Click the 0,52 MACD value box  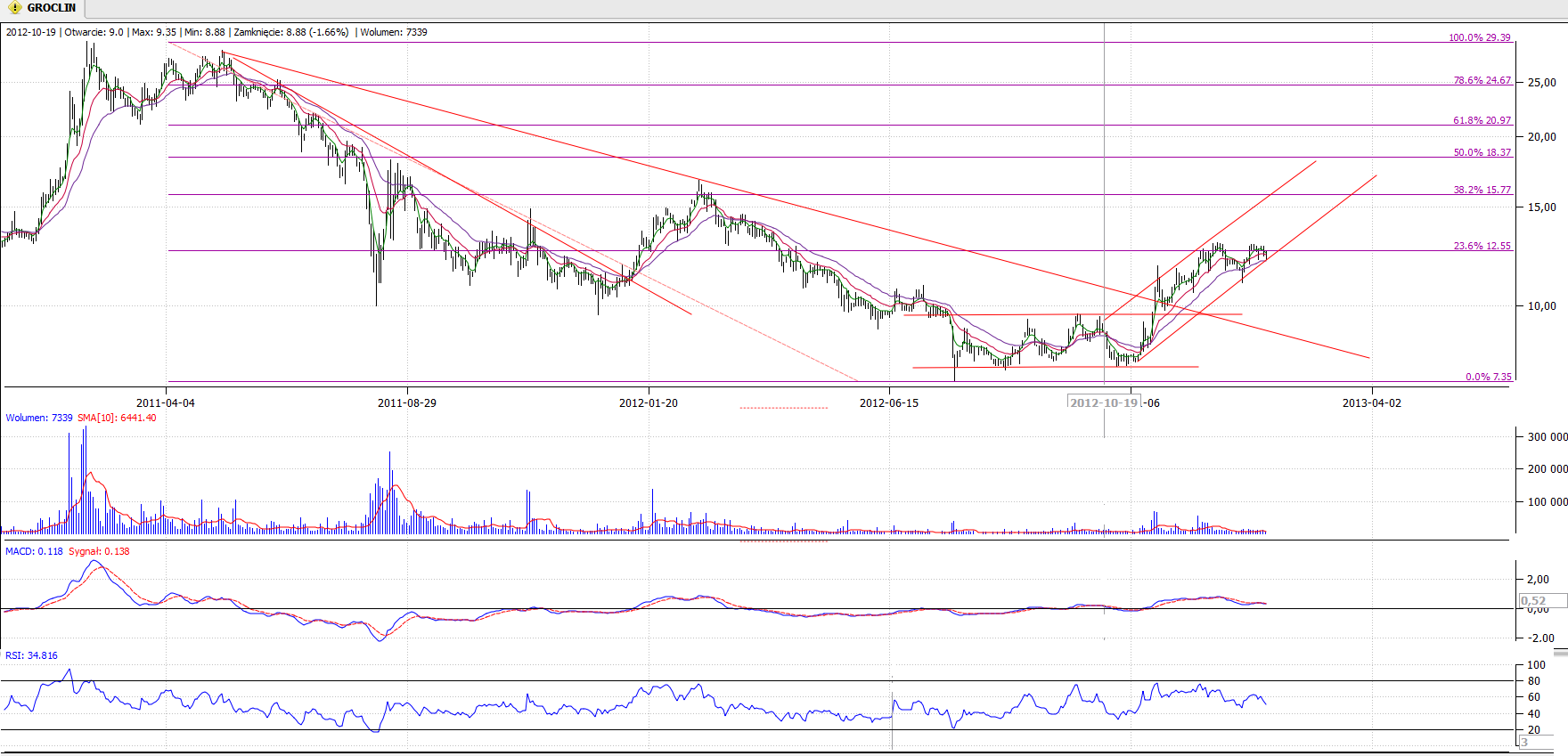tap(1543, 601)
